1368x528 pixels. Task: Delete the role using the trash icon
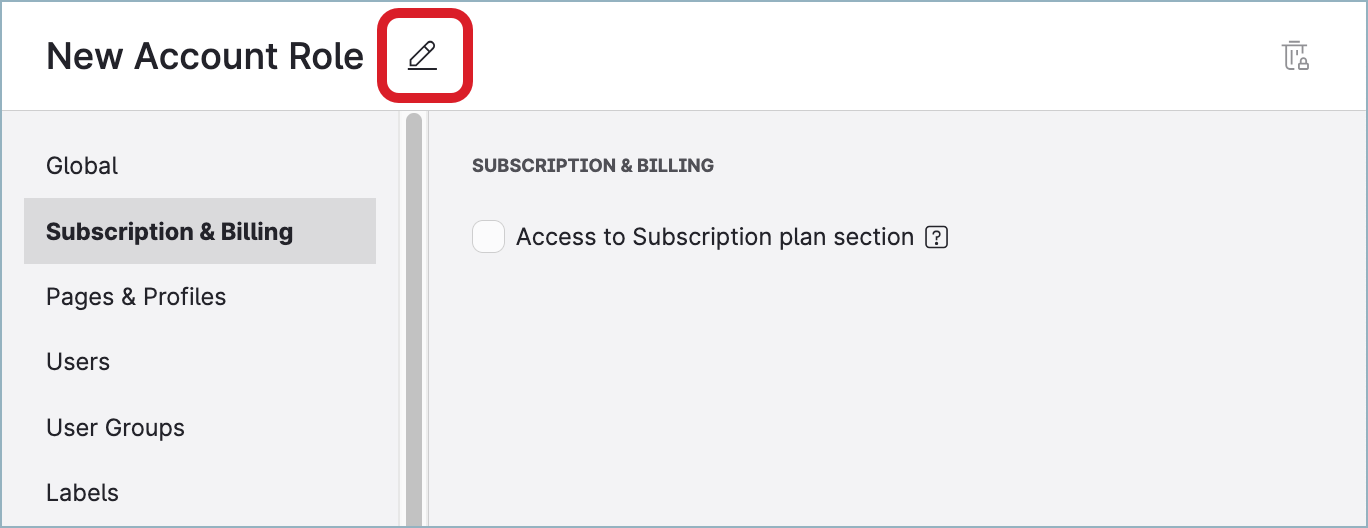pos(1296,56)
